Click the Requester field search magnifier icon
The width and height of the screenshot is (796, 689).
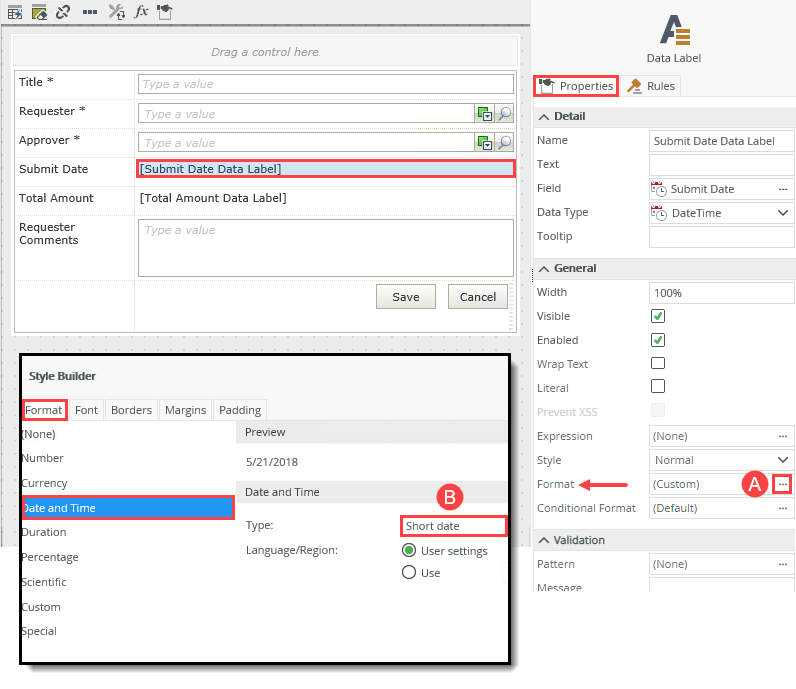(x=504, y=114)
